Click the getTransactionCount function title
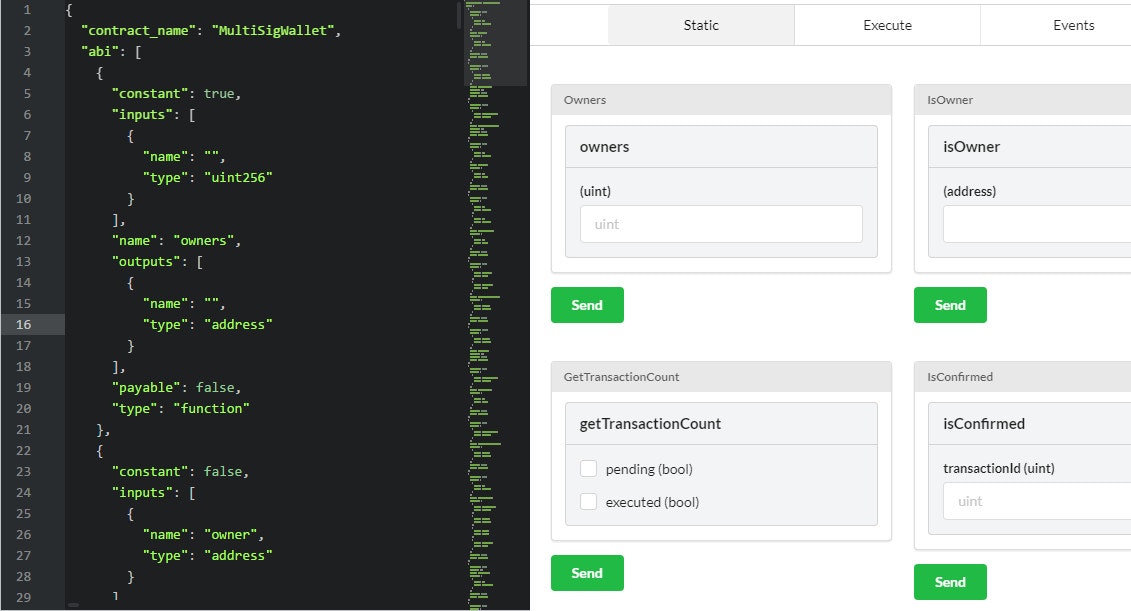This screenshot has width=1131, height=611. coord(650,424)
